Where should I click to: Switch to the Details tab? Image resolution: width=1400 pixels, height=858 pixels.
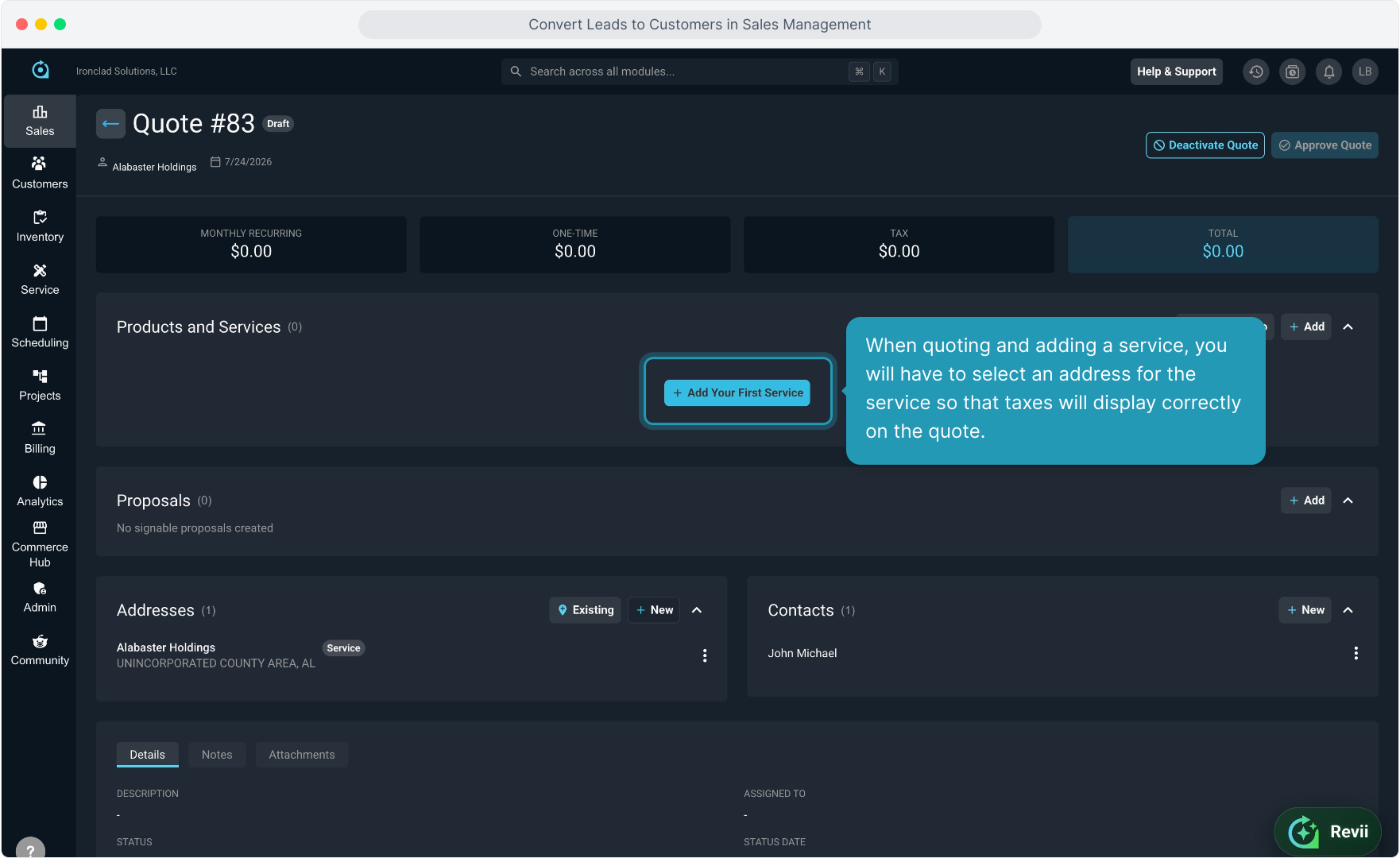coord(148,755)
